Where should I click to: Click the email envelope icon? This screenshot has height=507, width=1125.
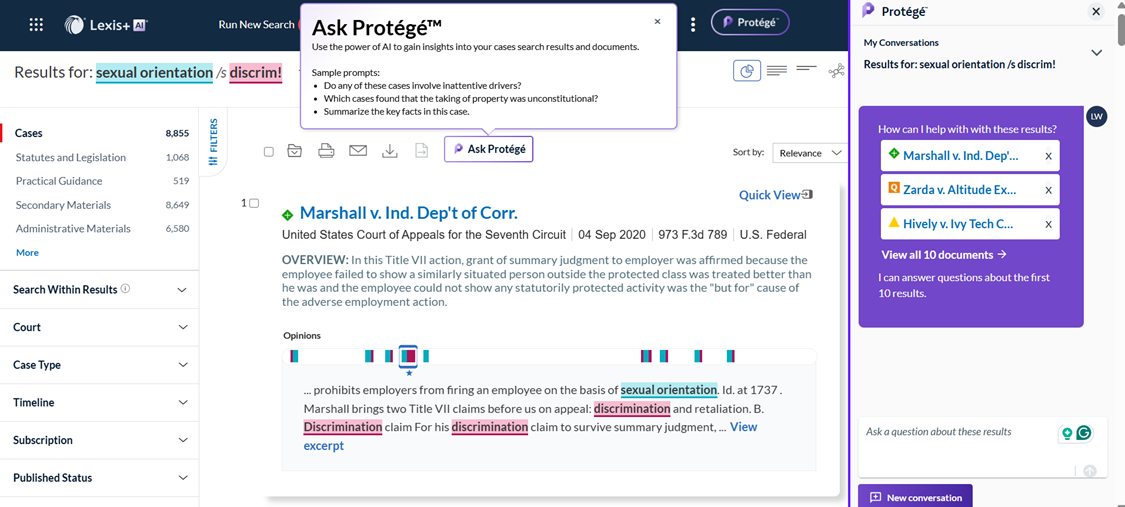358,151
